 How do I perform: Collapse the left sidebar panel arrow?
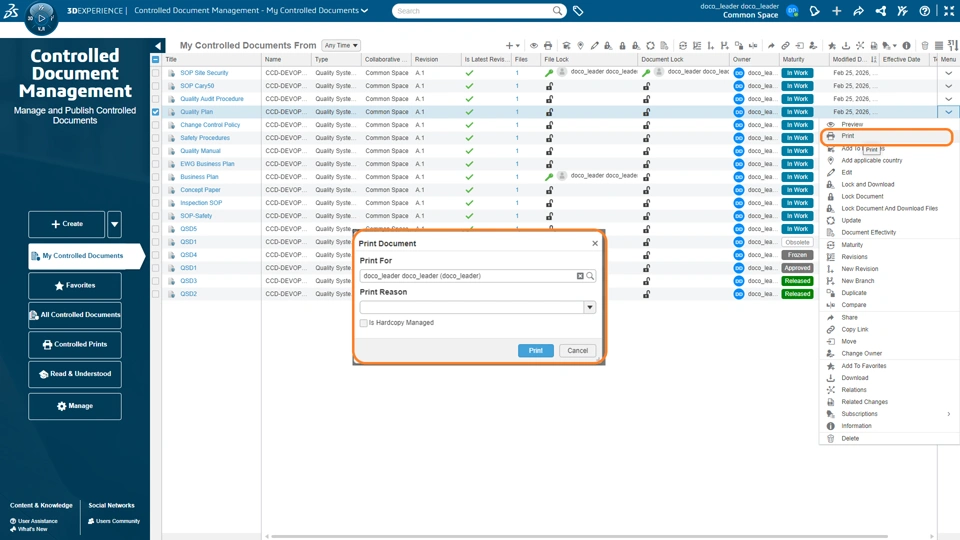(158, 45)
